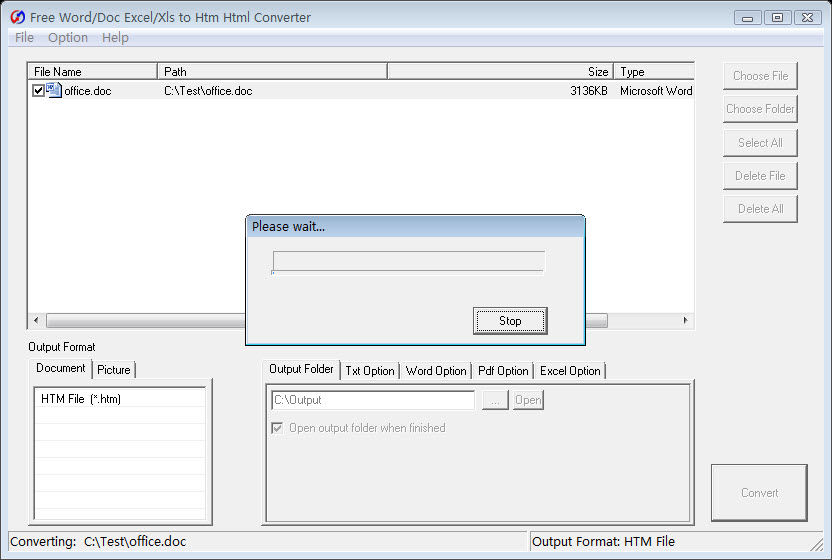The image size is (832, 560).
Task: Select the Txt Option tab
Action: [x=369, y=371]
